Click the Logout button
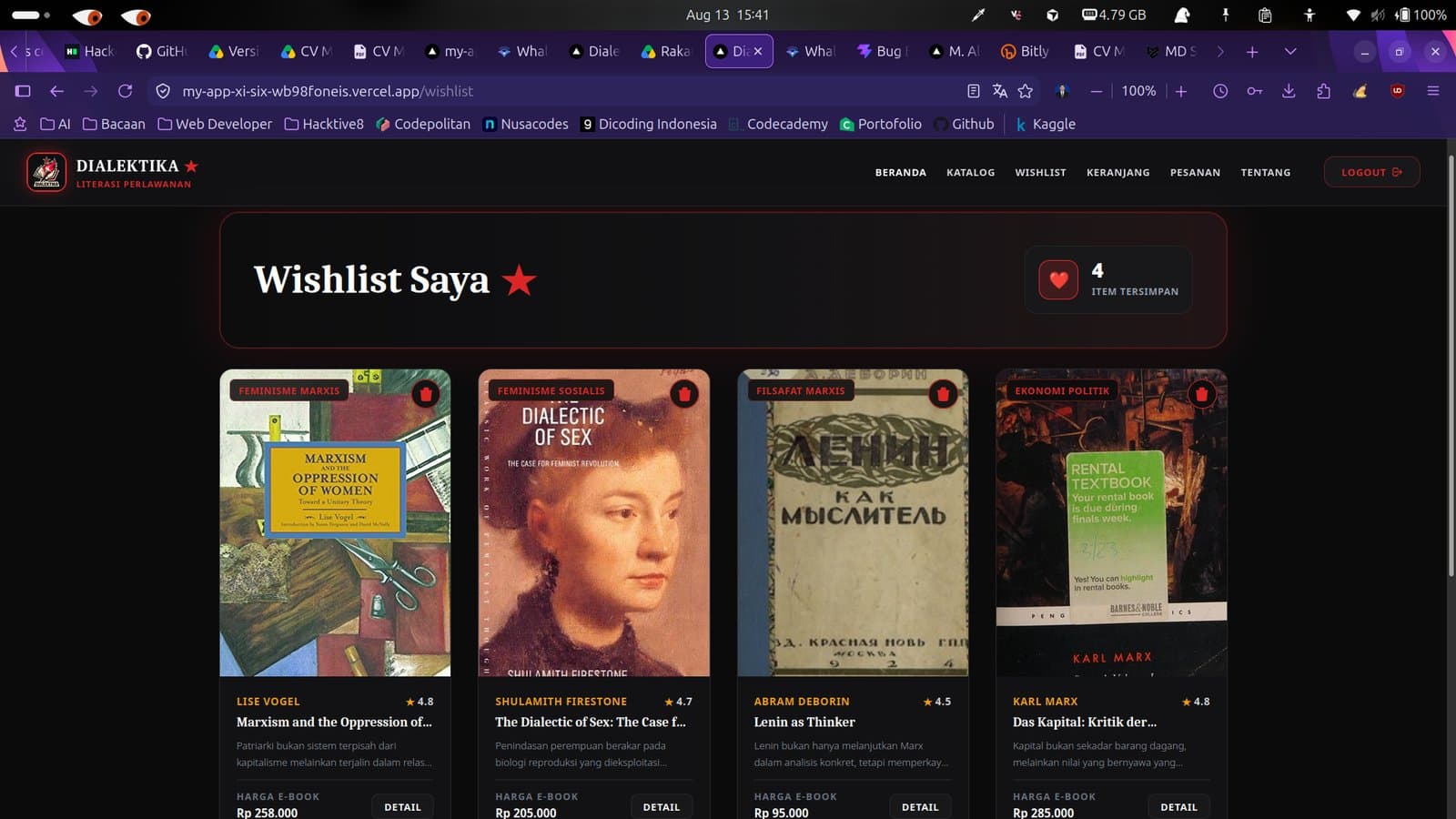 tap(1371, 172)
